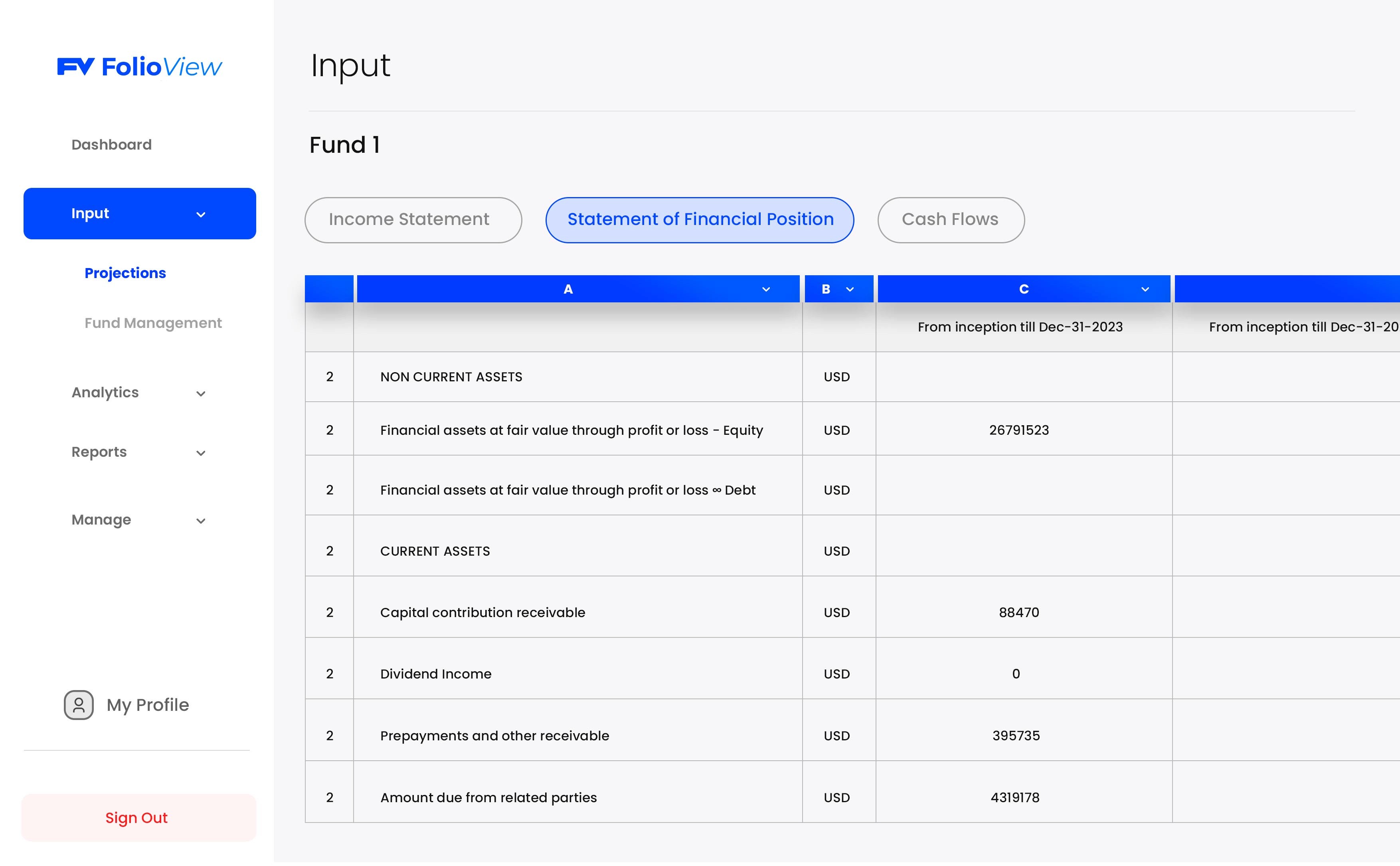Go to the Dashboard page
The width and height of the screenshot is (1400, 866).
click(111, 145)
